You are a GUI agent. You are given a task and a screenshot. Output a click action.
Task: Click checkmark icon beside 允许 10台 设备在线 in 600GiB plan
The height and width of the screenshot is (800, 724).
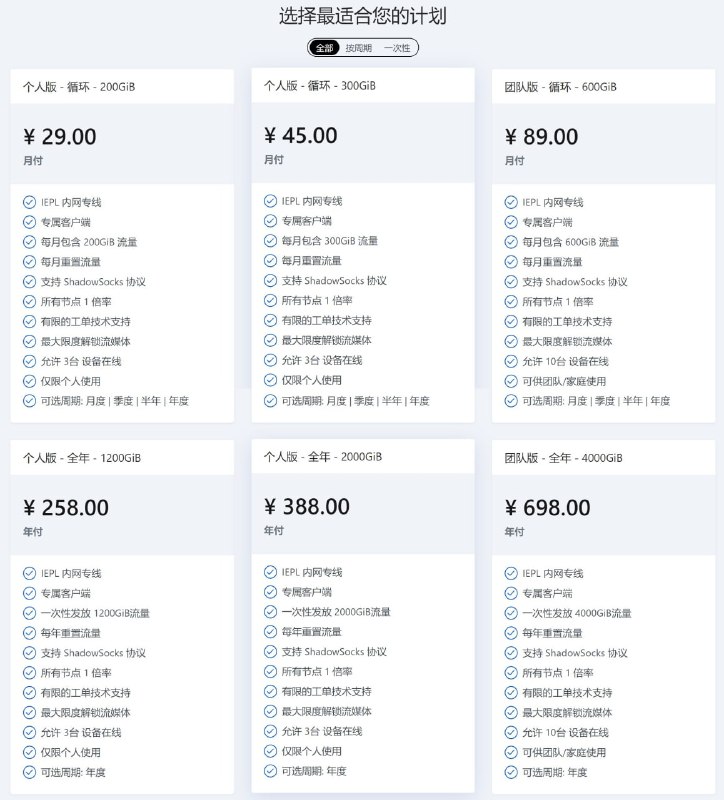point(511,361)
